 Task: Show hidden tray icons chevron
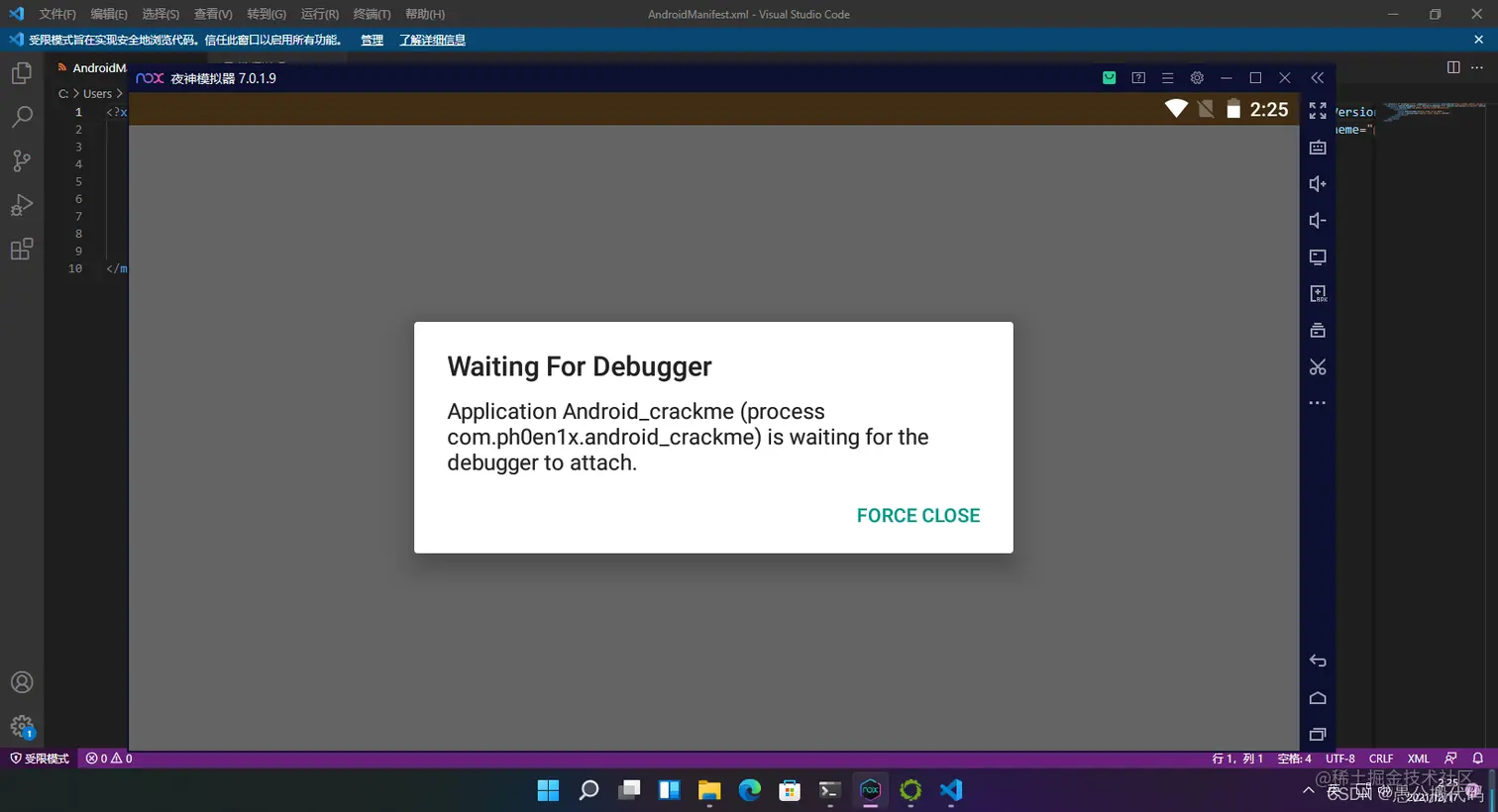click(1309, 790)
